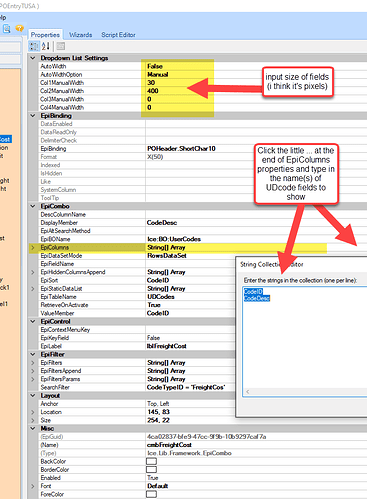This screenshot has width=367, height=499.
Task: Expand the Font property
Action: point(33,486)
